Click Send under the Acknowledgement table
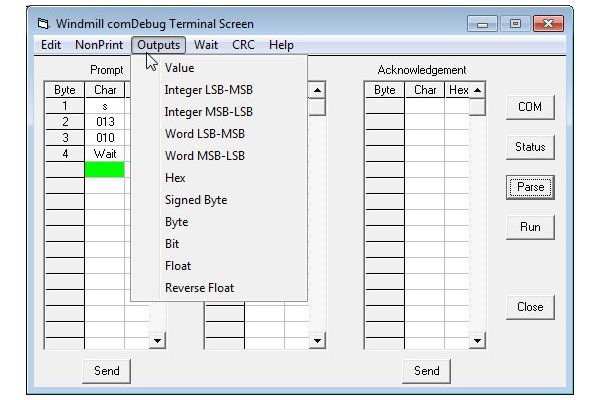Image resolution: width=600 pixels, height=400 pixels. pos(426,371)
